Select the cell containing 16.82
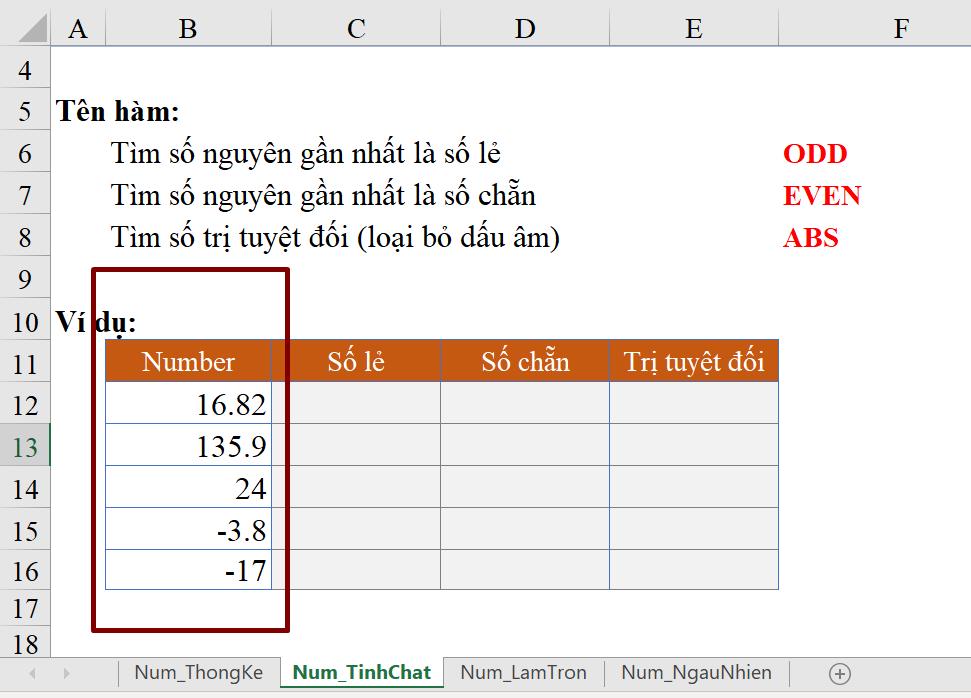The height and width of the screenshot is (698, 971). pos(186,404)
